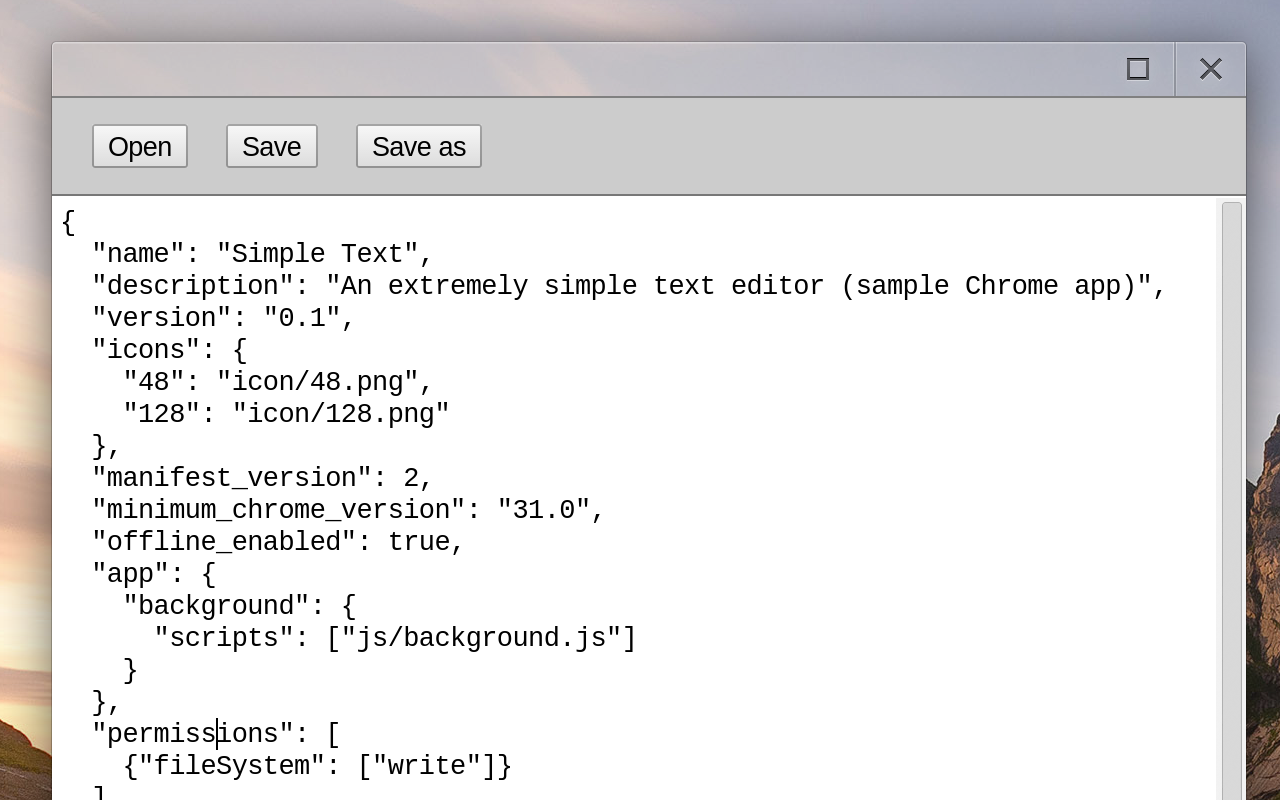Click the "scripts" js/background.js line
The width and height of the screenshot is (1280, 800).
coord(395,638)
